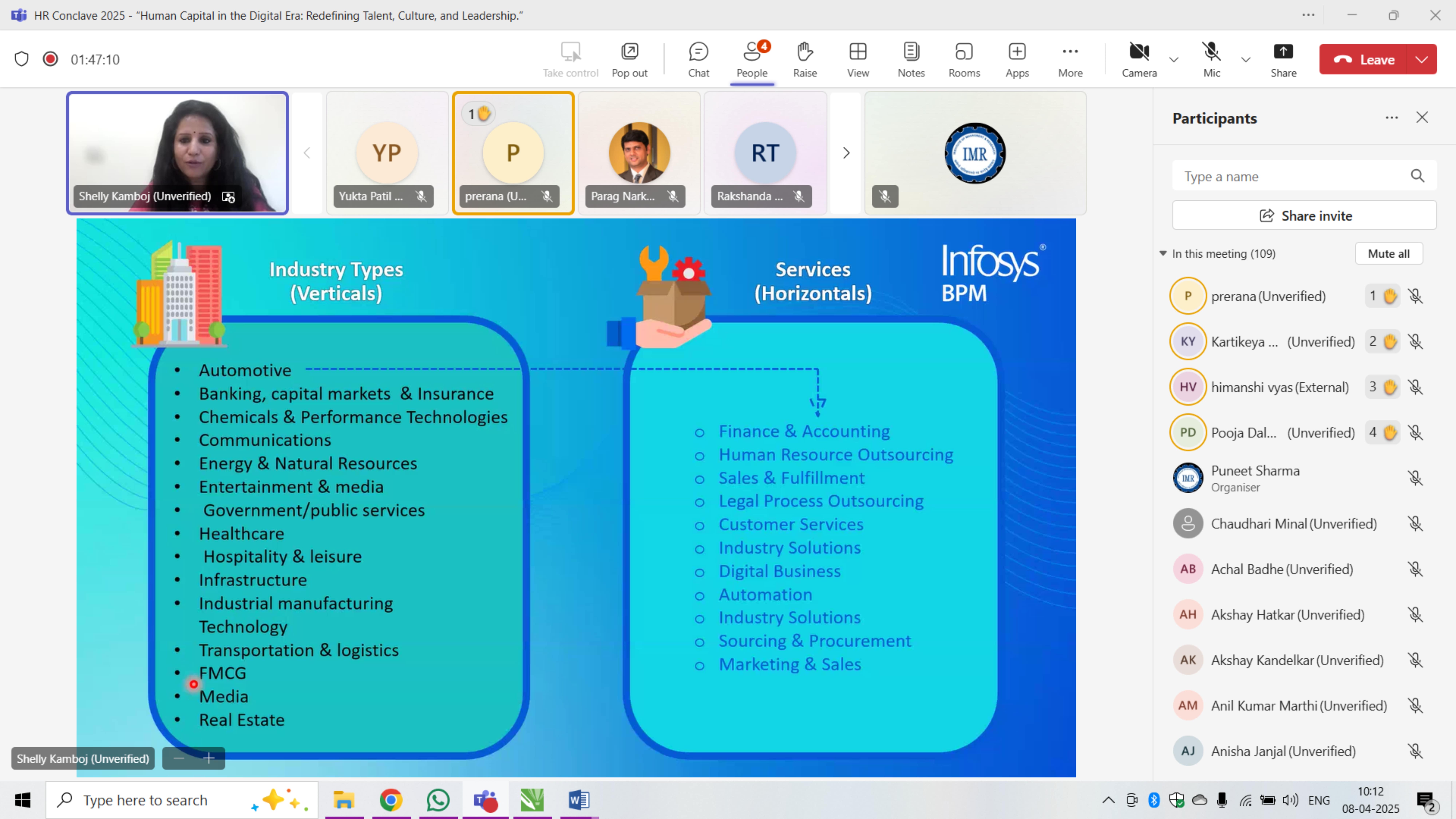Close the Participants panel

point(1422,118)
